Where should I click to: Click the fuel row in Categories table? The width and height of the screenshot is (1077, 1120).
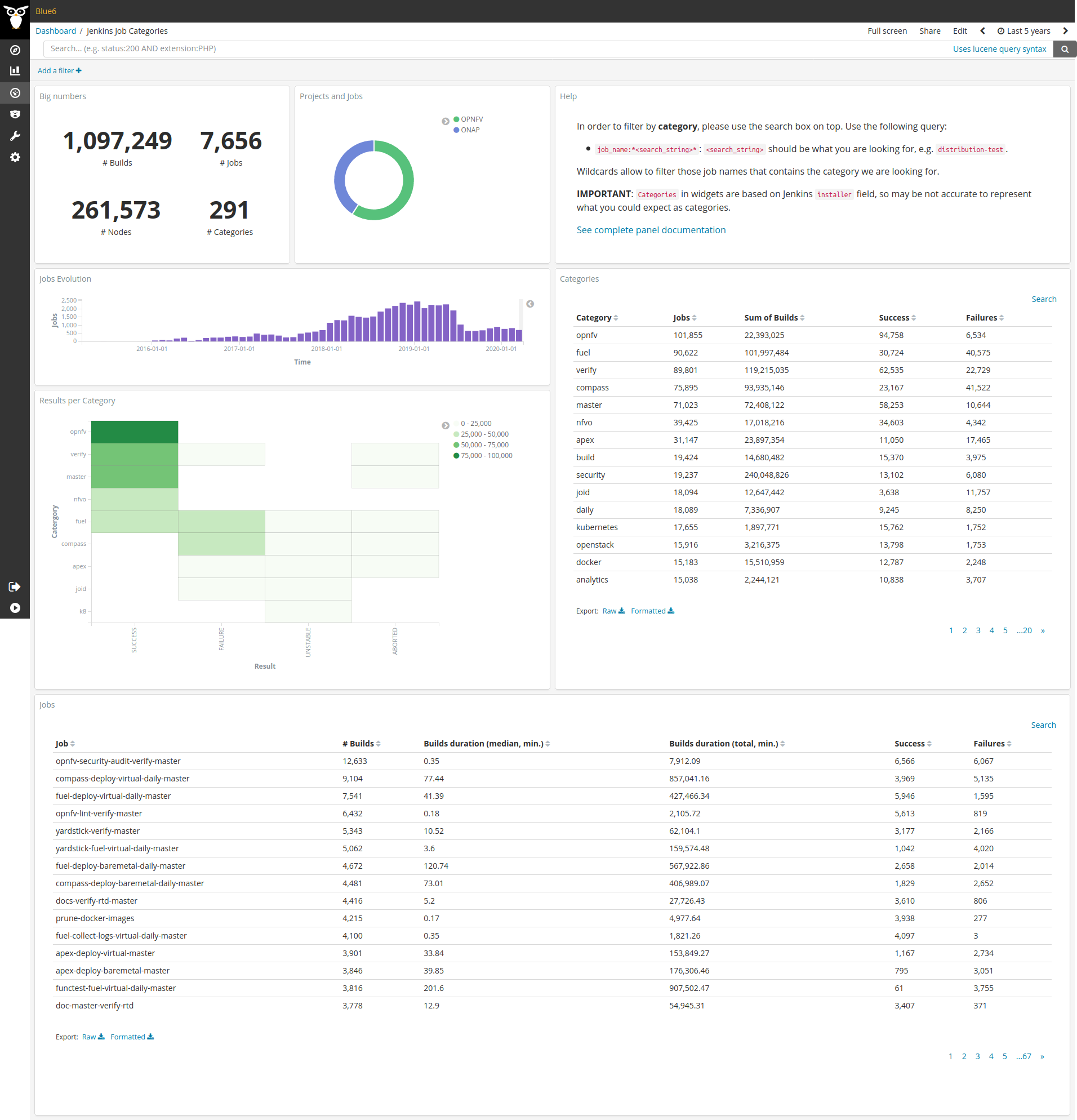click(813, 353)
